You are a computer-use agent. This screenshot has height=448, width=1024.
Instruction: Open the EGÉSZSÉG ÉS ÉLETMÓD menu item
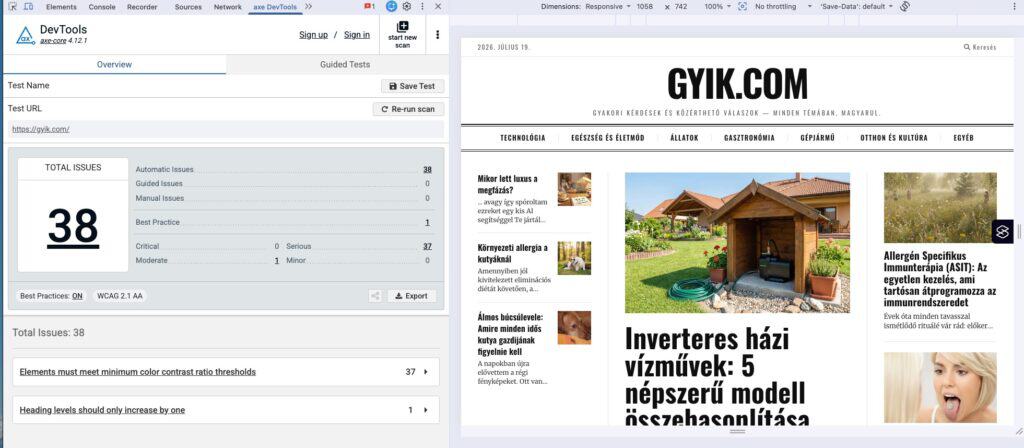607,138
